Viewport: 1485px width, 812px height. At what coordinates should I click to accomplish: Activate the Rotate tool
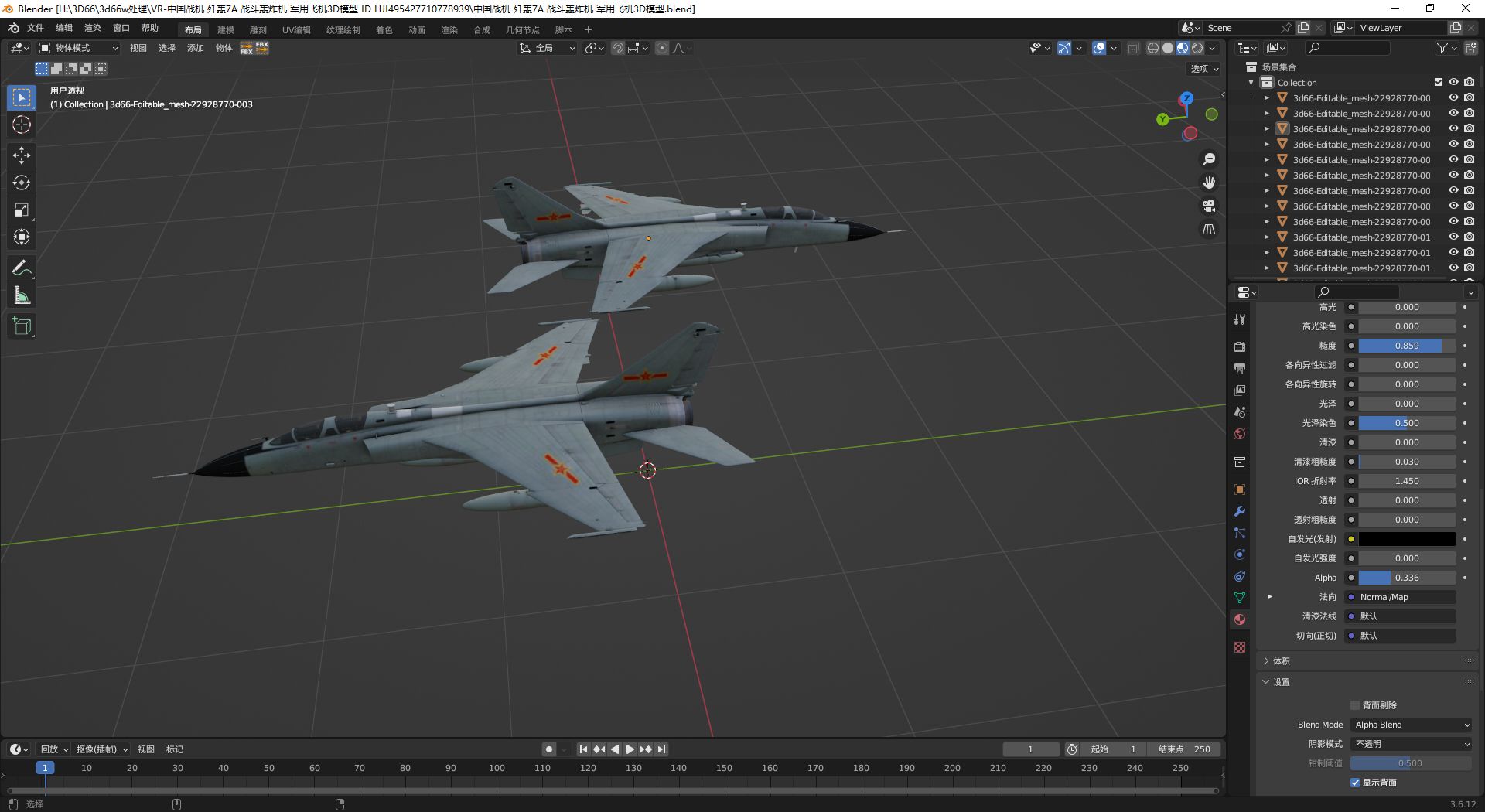tap(22, 183)
